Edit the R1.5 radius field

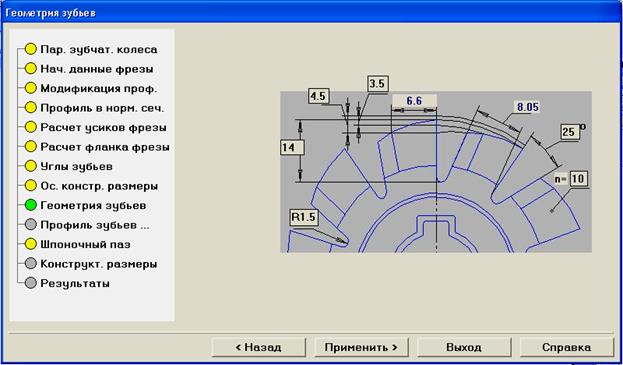click(304, 218)
